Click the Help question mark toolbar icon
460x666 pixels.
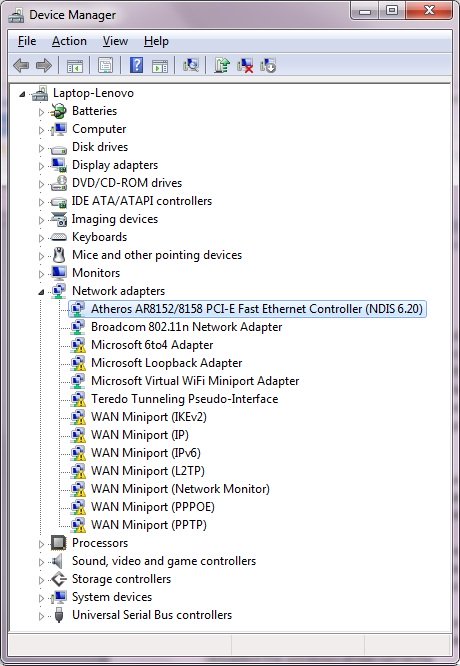[x=136, y=65]
